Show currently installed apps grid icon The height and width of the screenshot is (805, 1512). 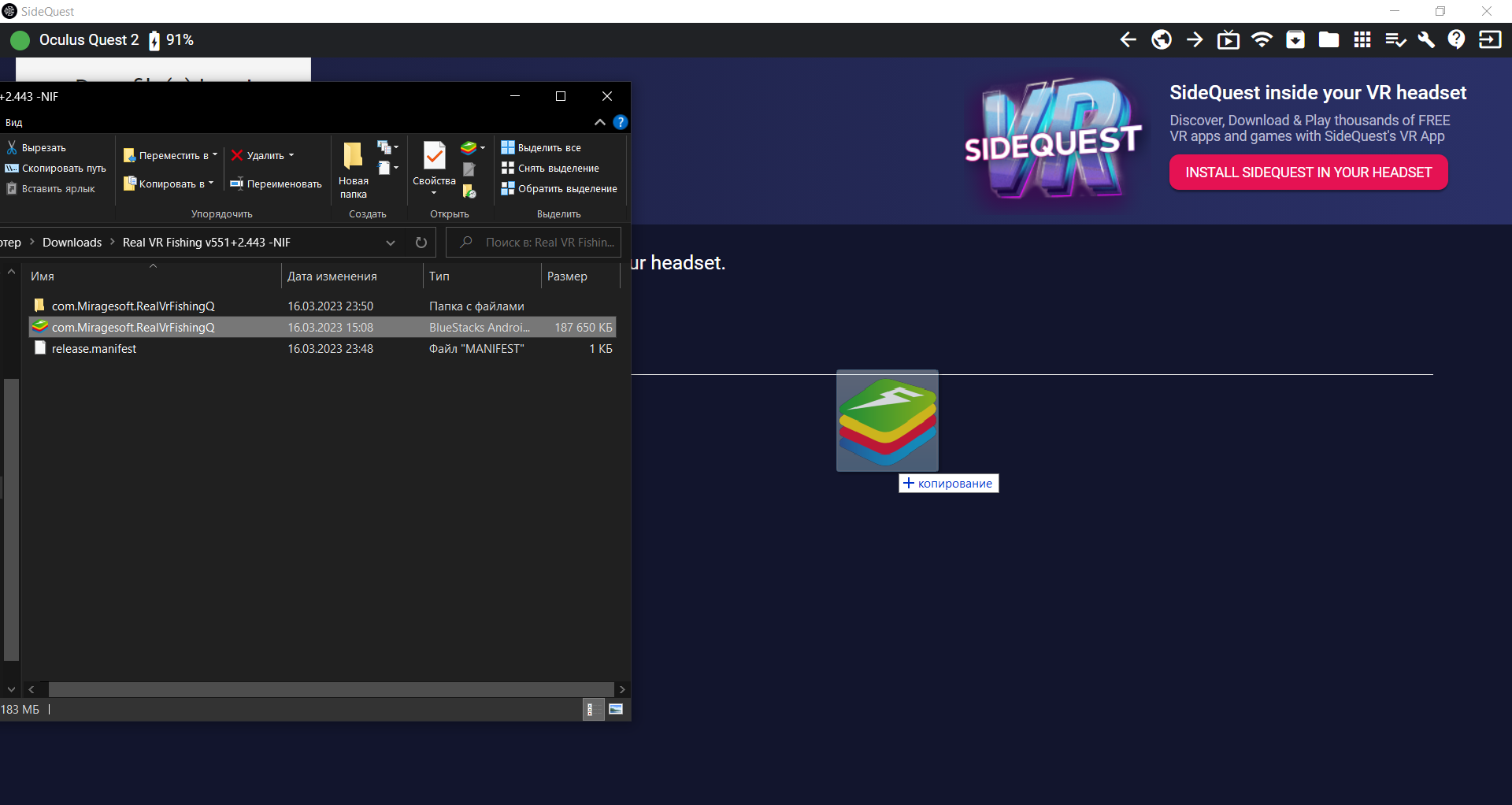(x=1362, y=39)
